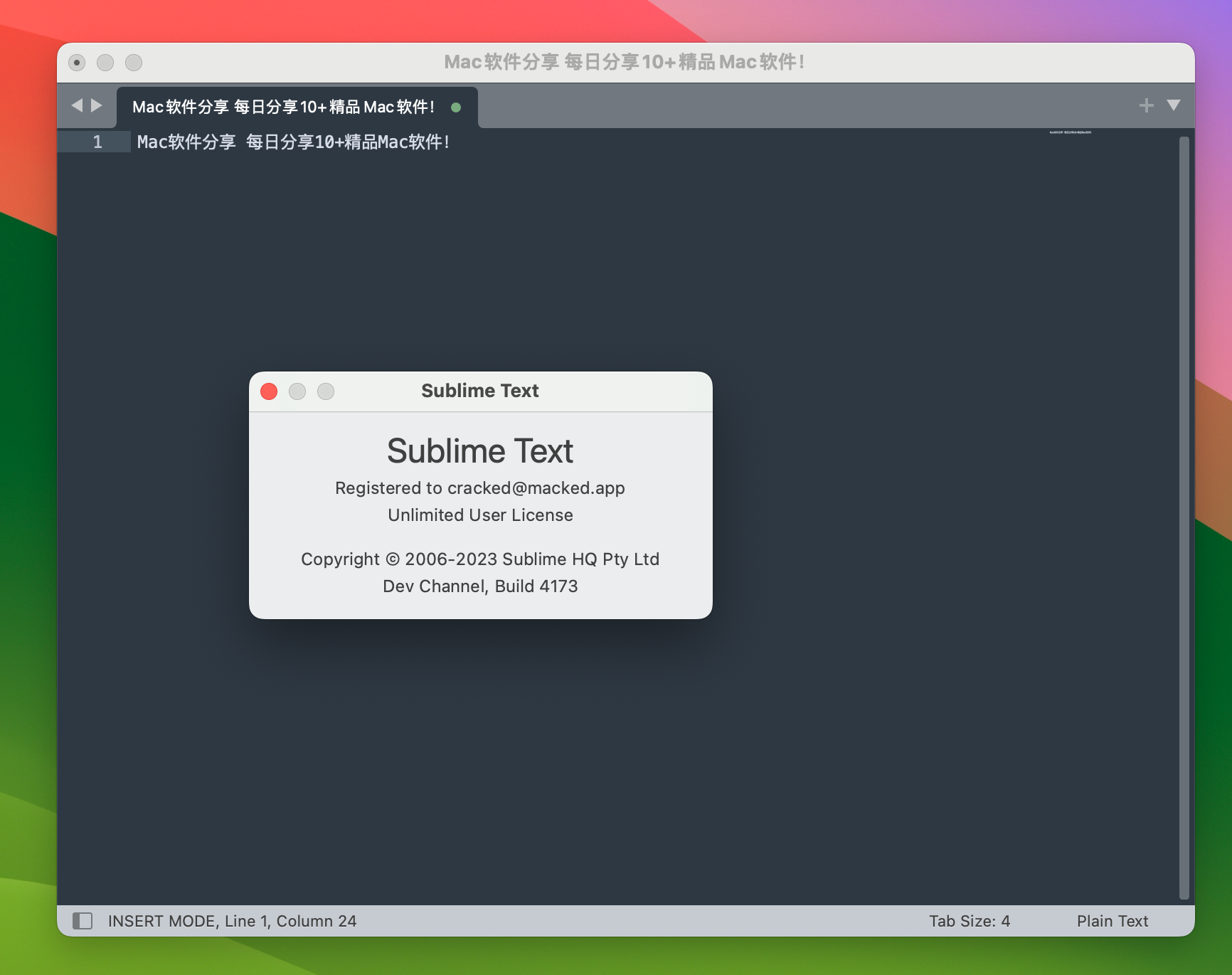Select the Mac软件分享 file tab
Image resolution: width=1232 pixels, height=975 pixels.
coord(285,107)
